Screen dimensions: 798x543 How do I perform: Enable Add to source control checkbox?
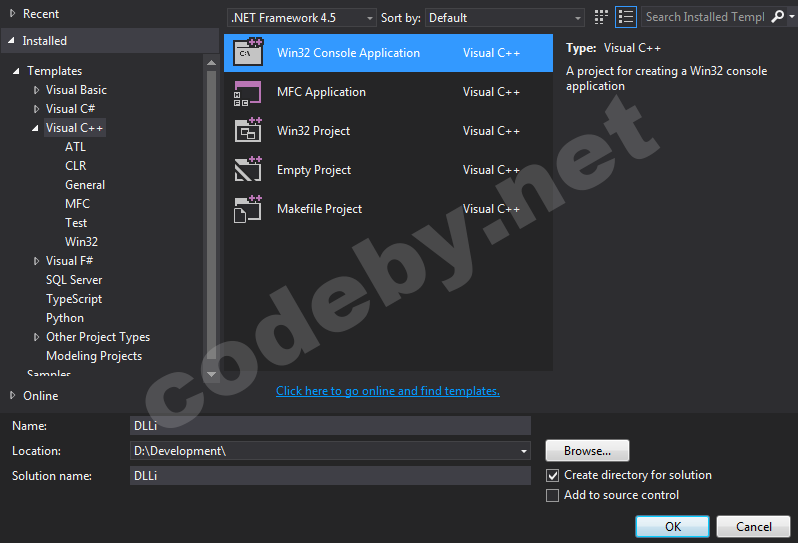point(552,495)
